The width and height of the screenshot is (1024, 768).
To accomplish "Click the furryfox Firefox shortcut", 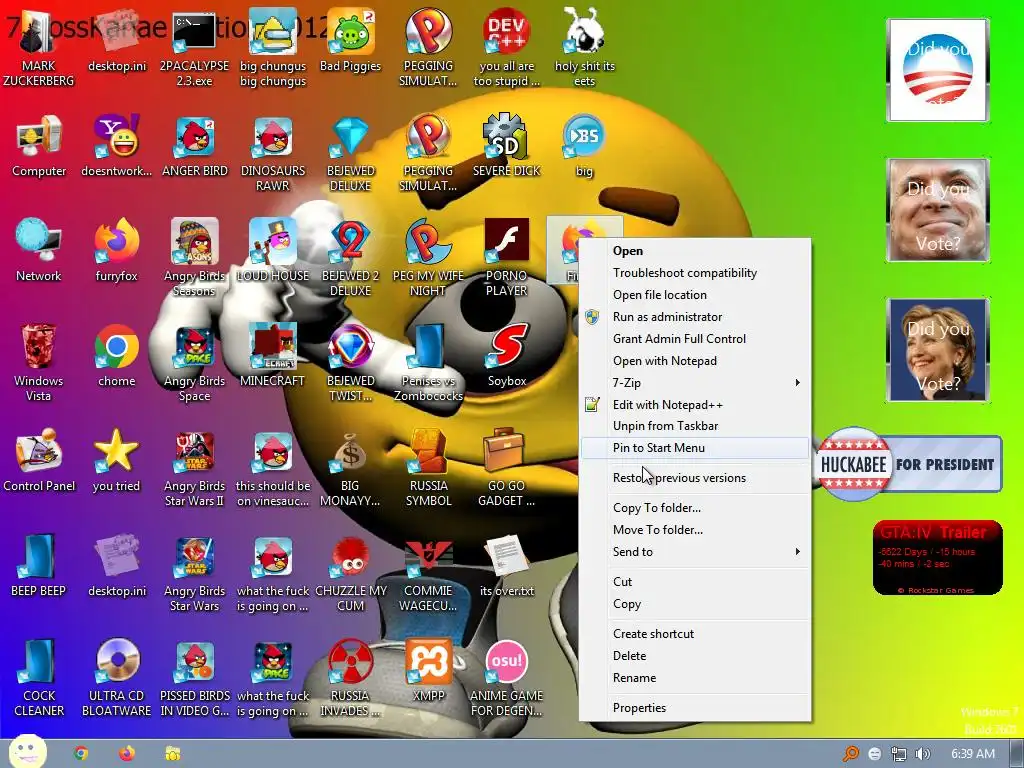I will click(117, 251).
